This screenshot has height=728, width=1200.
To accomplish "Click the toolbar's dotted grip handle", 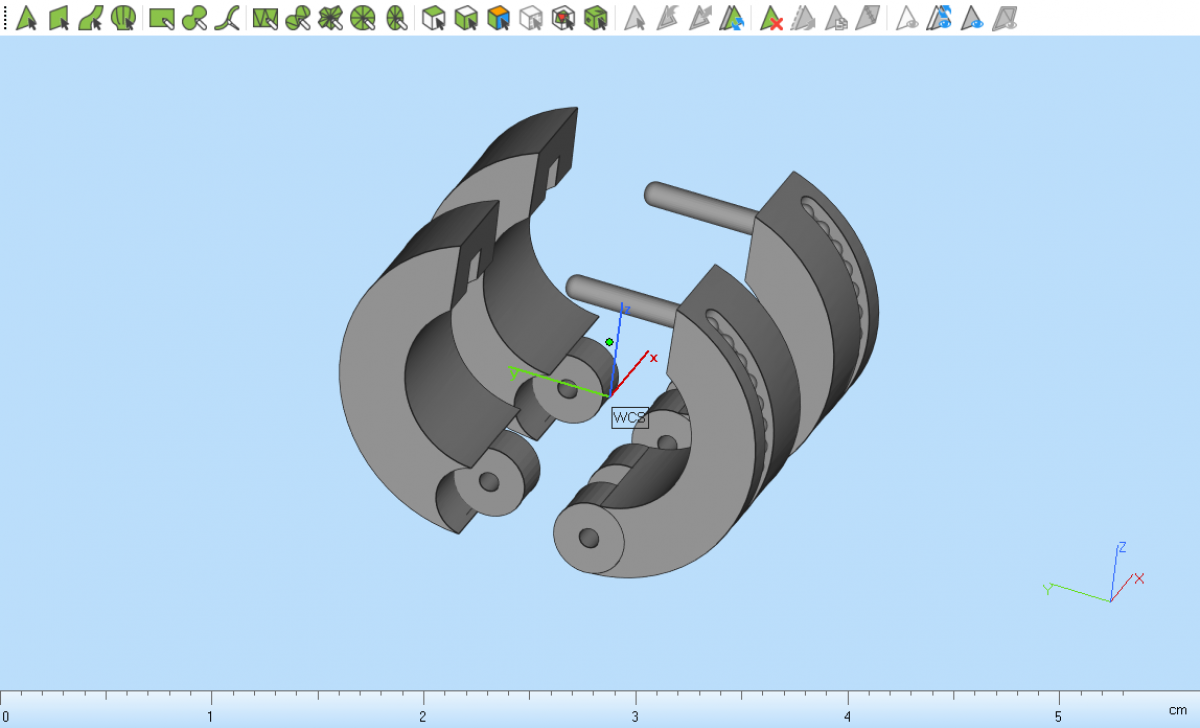I will 5,17.
